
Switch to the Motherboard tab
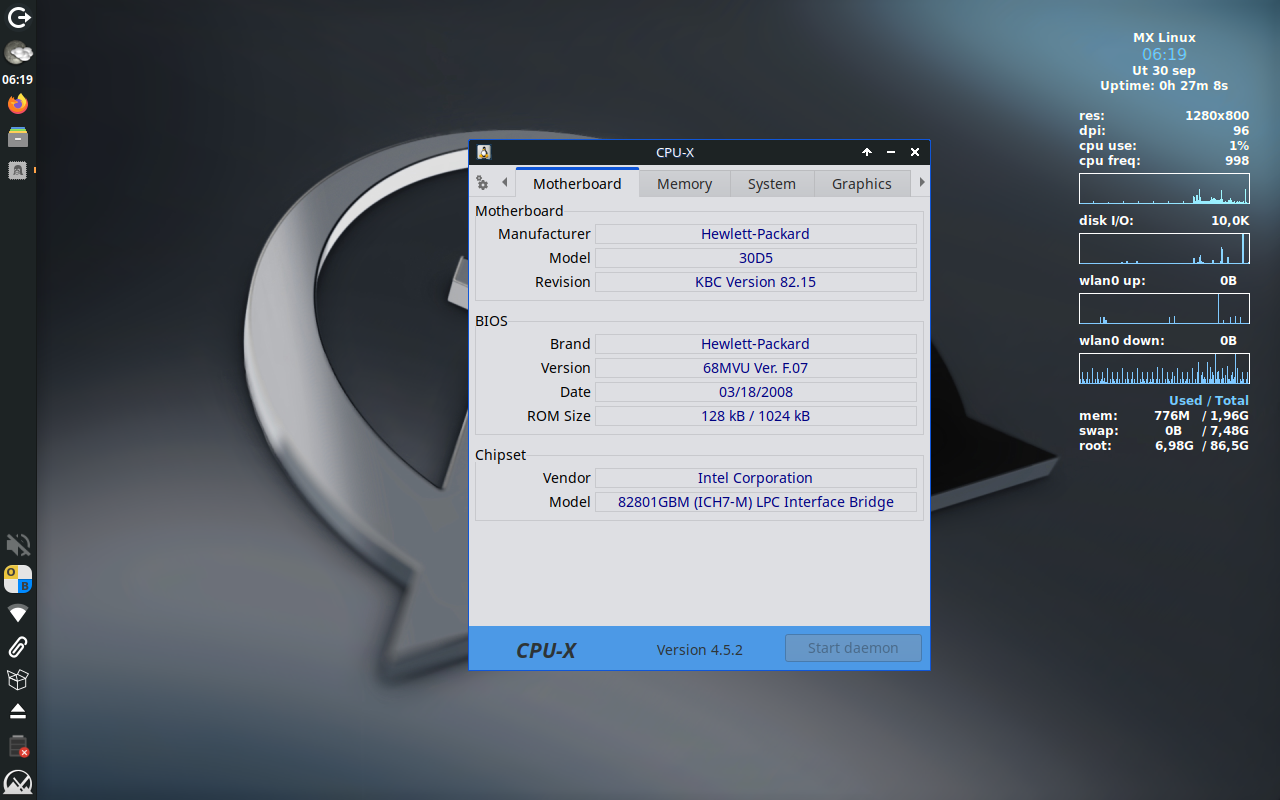tap(577, 183)
